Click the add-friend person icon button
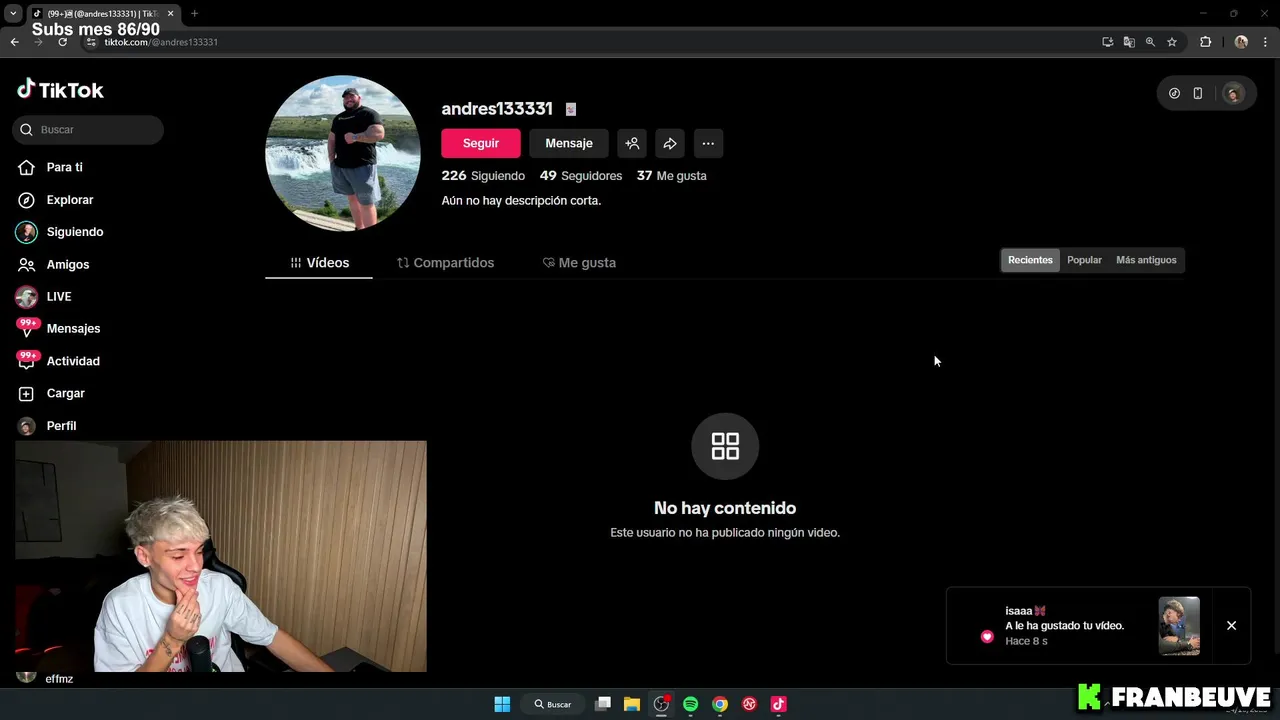 [632, 143]
